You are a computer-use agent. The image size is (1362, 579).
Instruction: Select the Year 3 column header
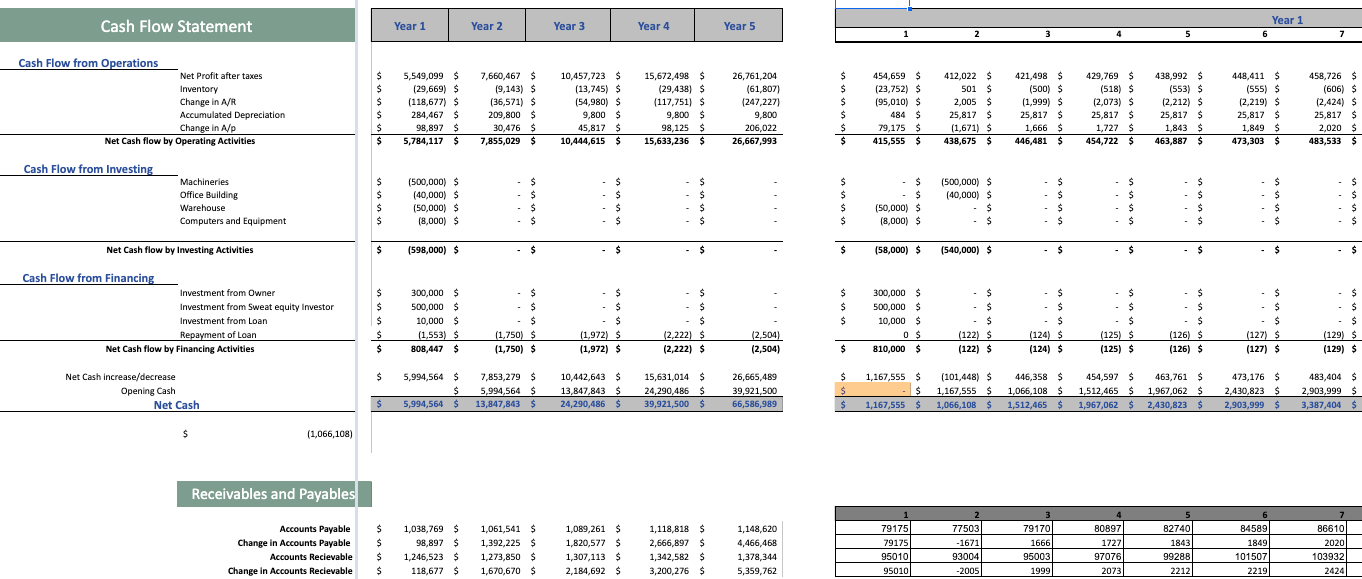pos(569,26)
